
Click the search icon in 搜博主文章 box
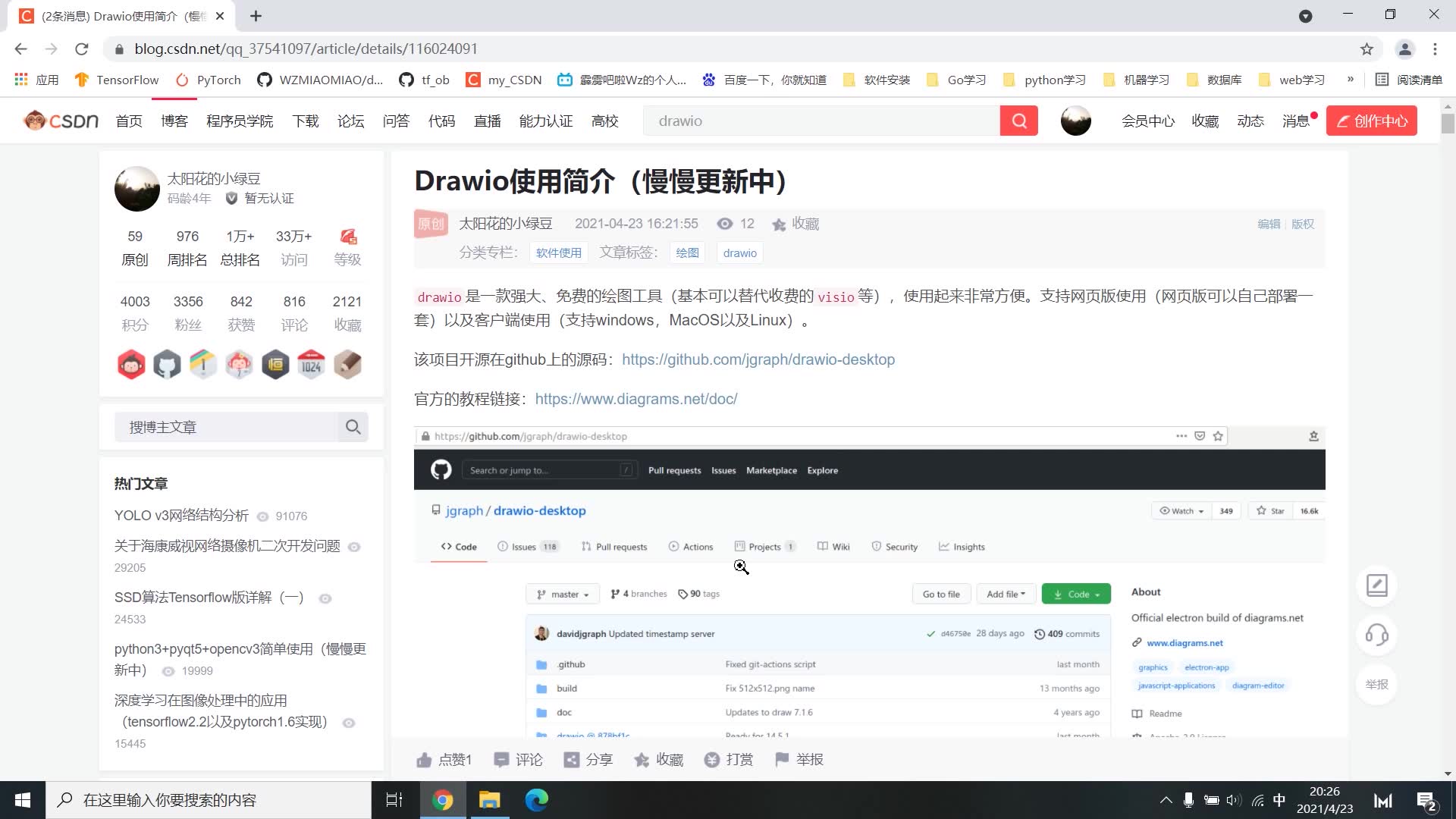(353, 427)
